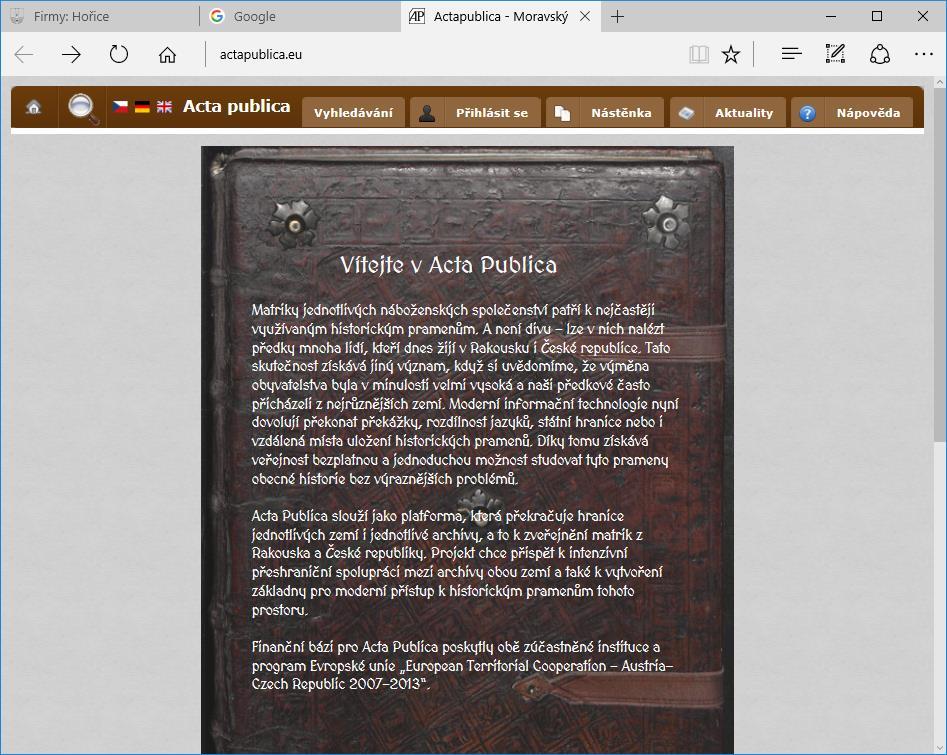Viewport: 947px width, 755px height.
Task: Click the blue question mark help icon
Action: click(x=807, y=113)
